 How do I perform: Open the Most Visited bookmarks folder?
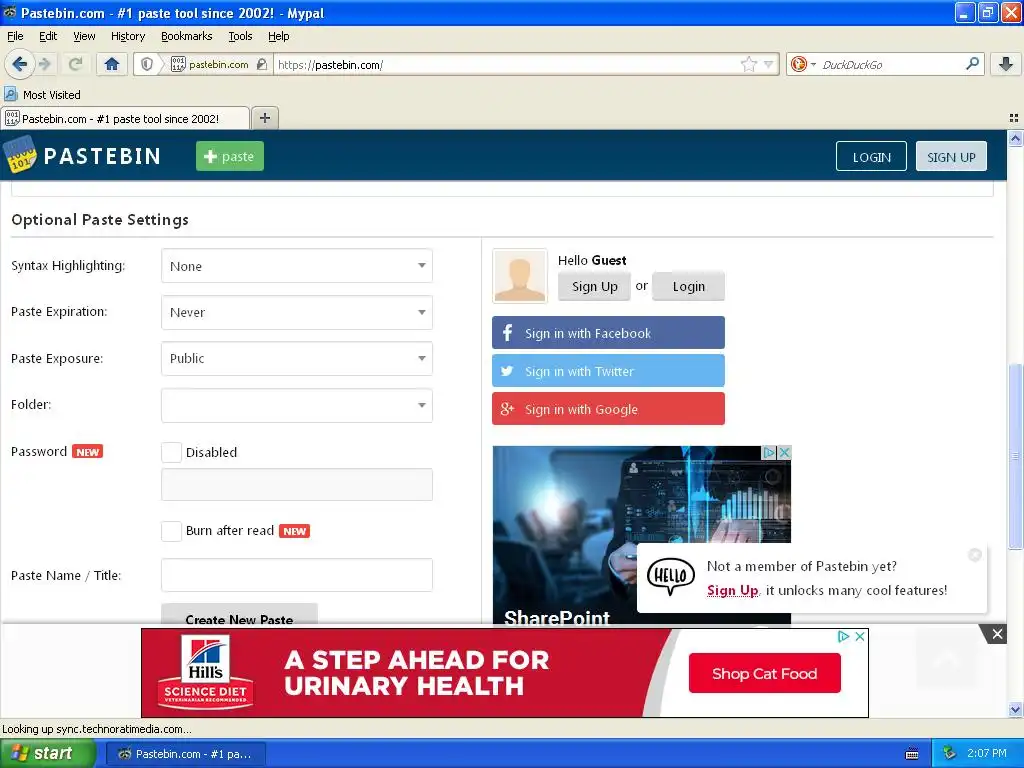(x=42, y=95)
